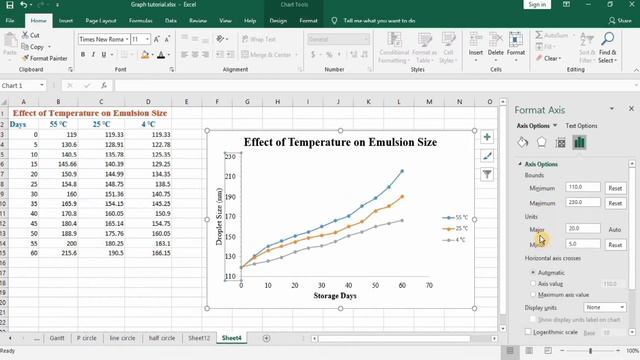This screenshot has width=640, height=360.
Task: Open the font size dropdown
Action: (x=147, y=39)
